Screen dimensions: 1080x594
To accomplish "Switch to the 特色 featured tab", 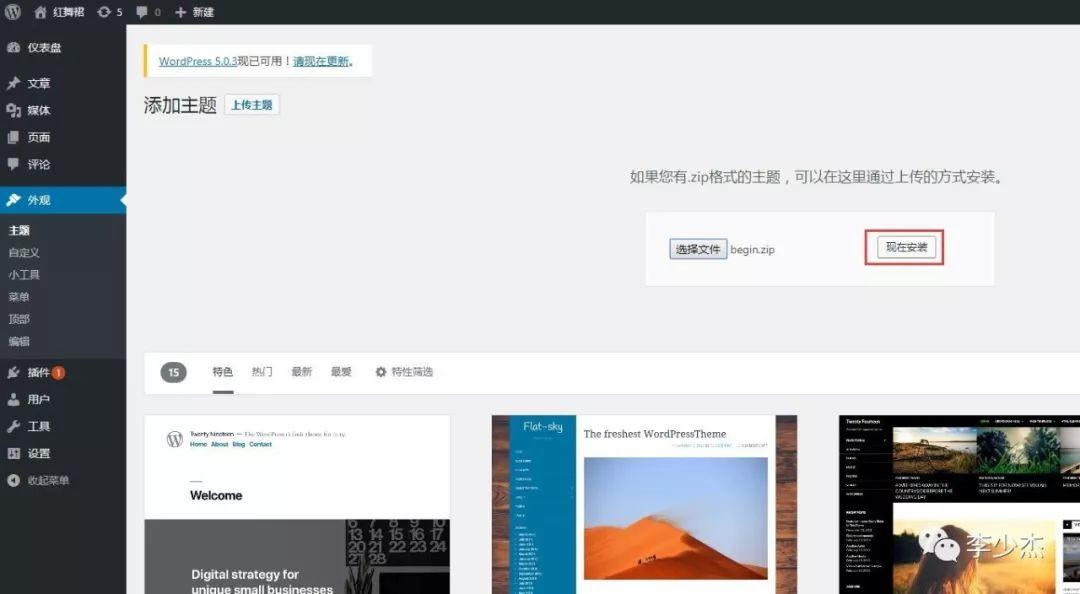I will (x=222, y=372).
